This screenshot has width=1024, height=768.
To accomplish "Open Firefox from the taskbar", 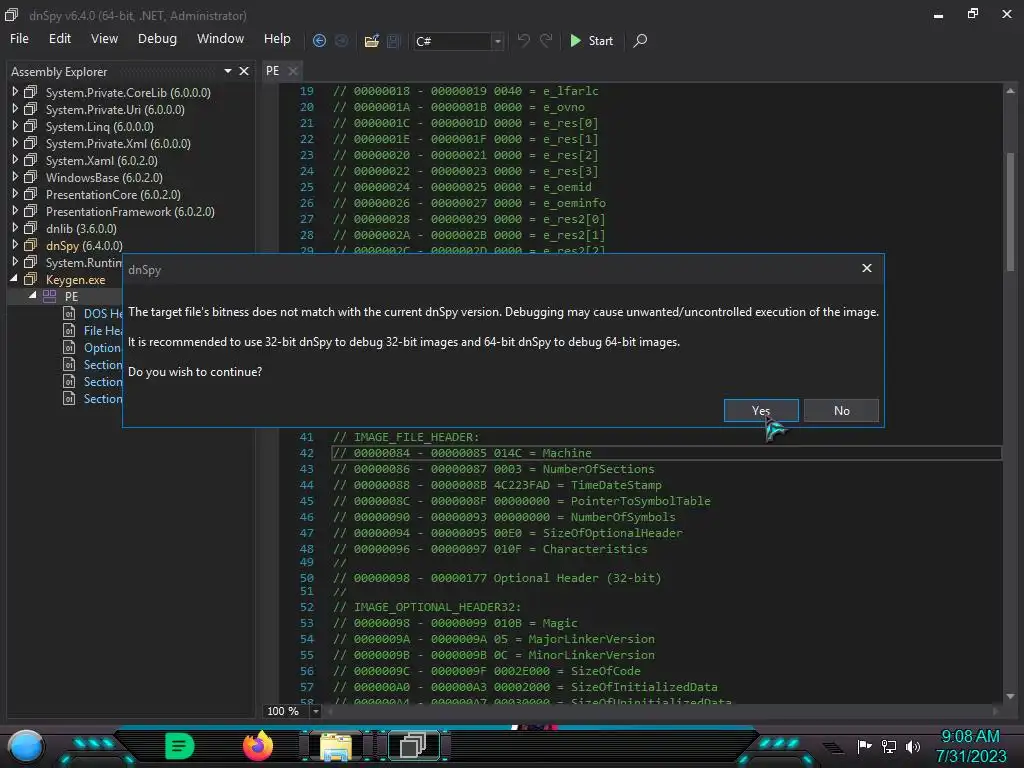I will tap(258, 745).
